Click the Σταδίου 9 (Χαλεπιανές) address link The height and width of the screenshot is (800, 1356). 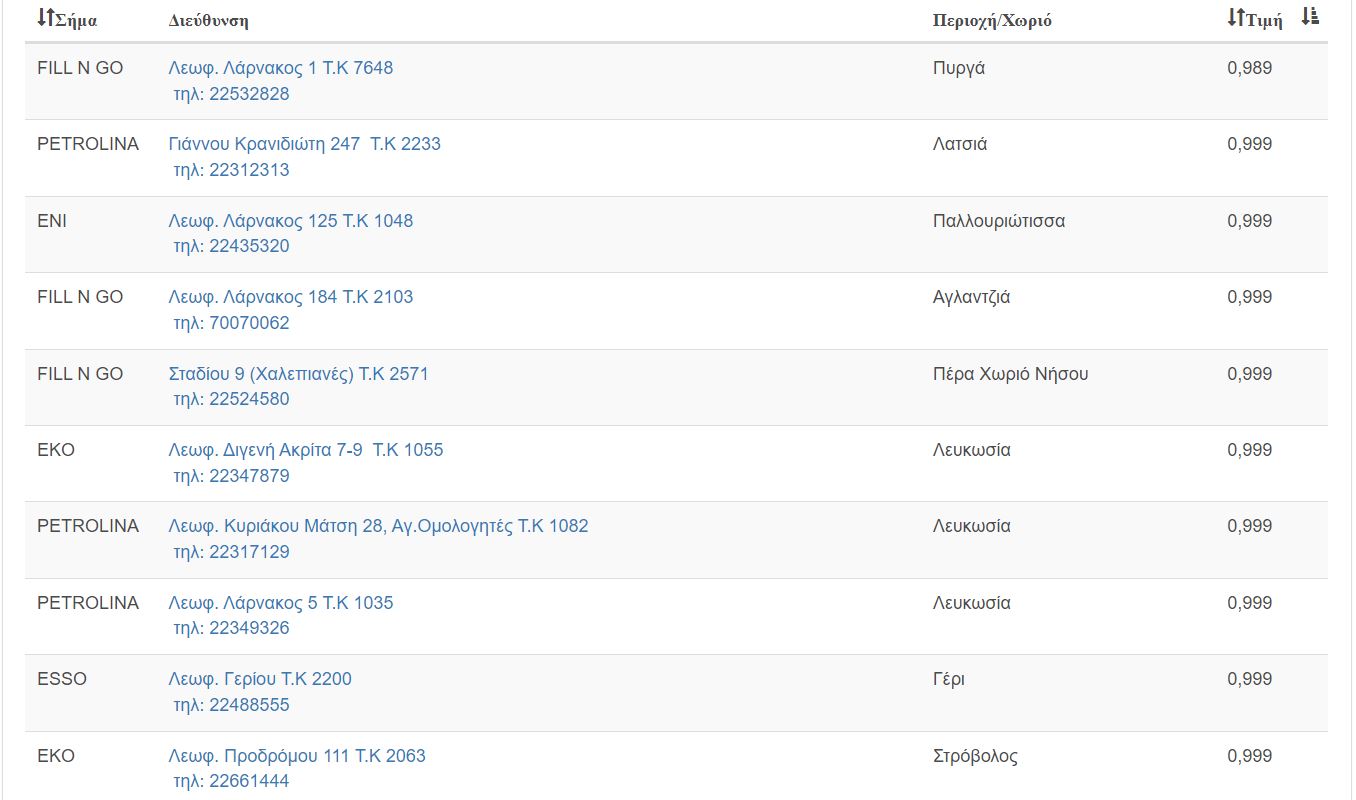(x=298, y=374)
